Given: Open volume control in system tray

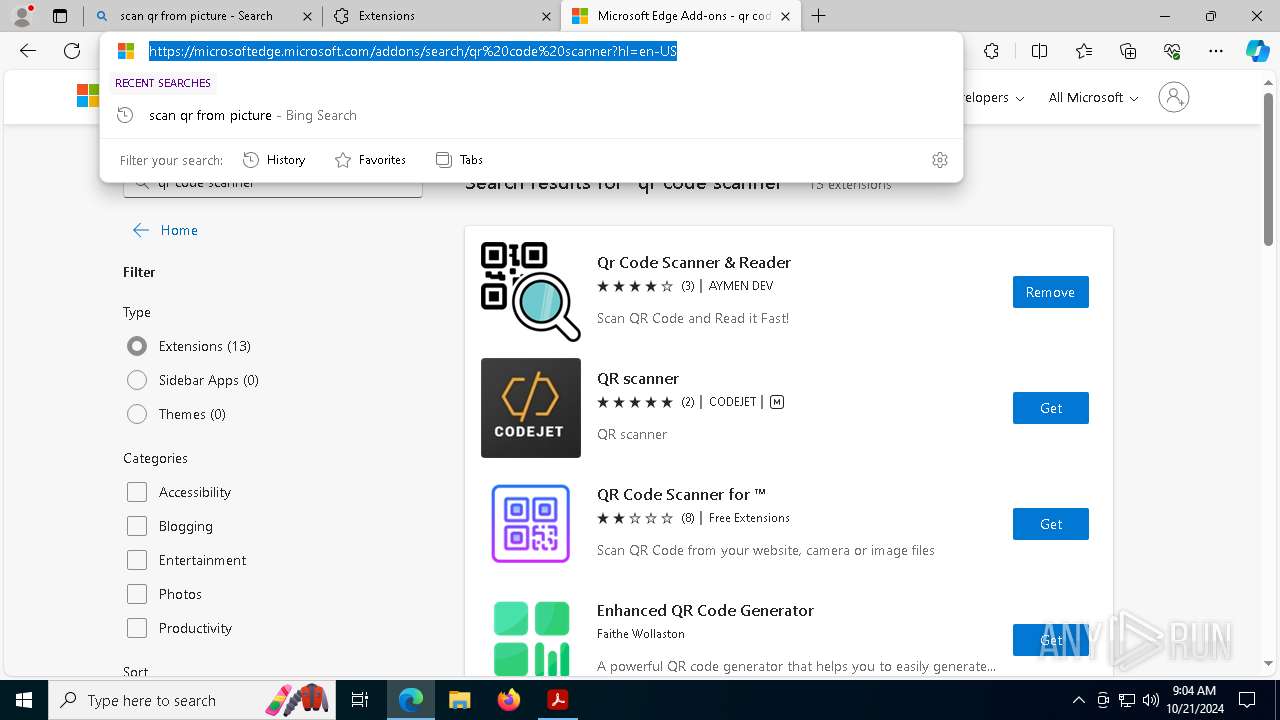Looking at the screenshot, I should coord(1151,700).
